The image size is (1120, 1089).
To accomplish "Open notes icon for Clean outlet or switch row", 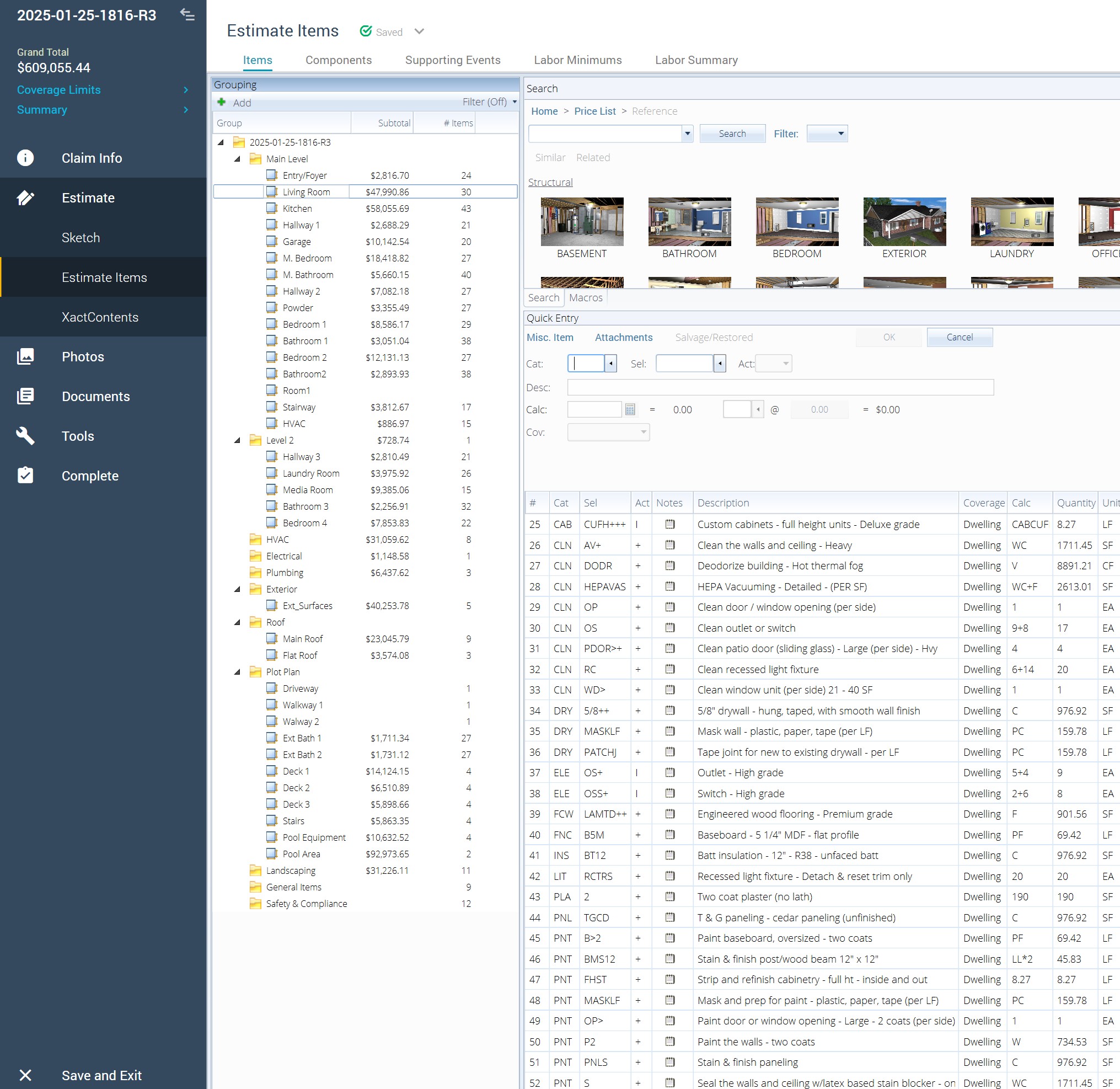I will pos(670,627).
